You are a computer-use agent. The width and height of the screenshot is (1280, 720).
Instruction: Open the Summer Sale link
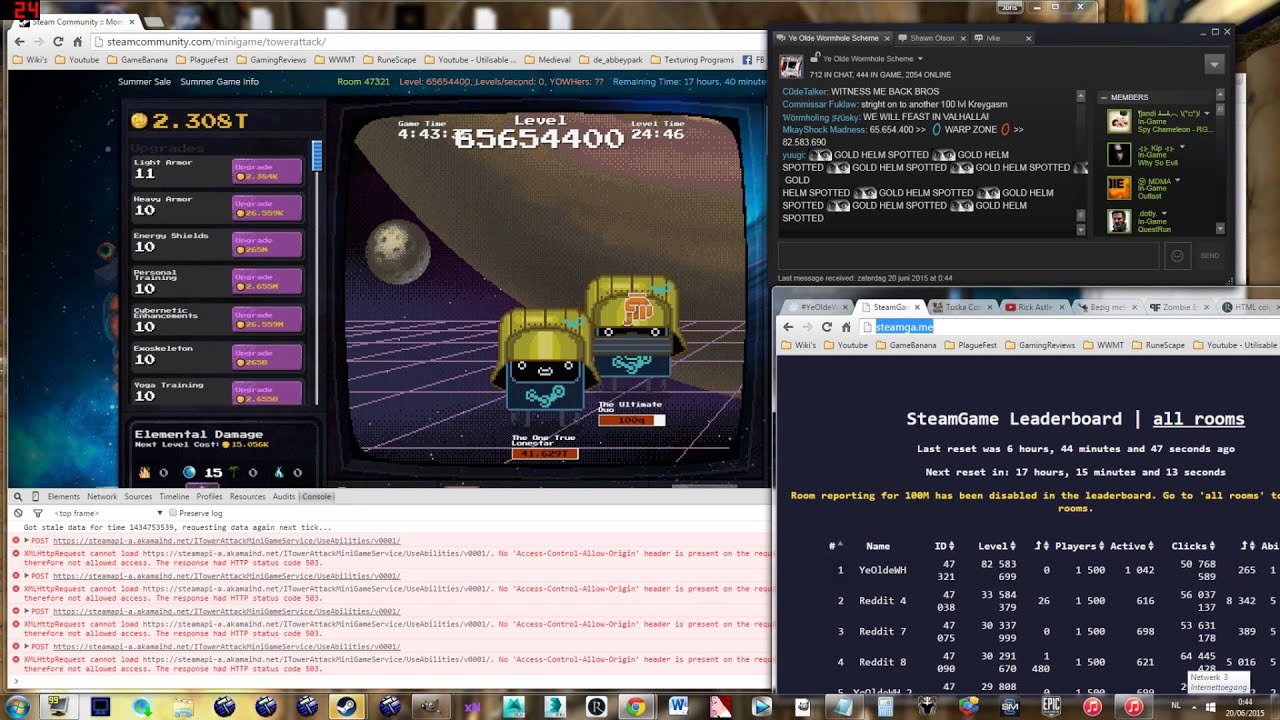point(144,82)
